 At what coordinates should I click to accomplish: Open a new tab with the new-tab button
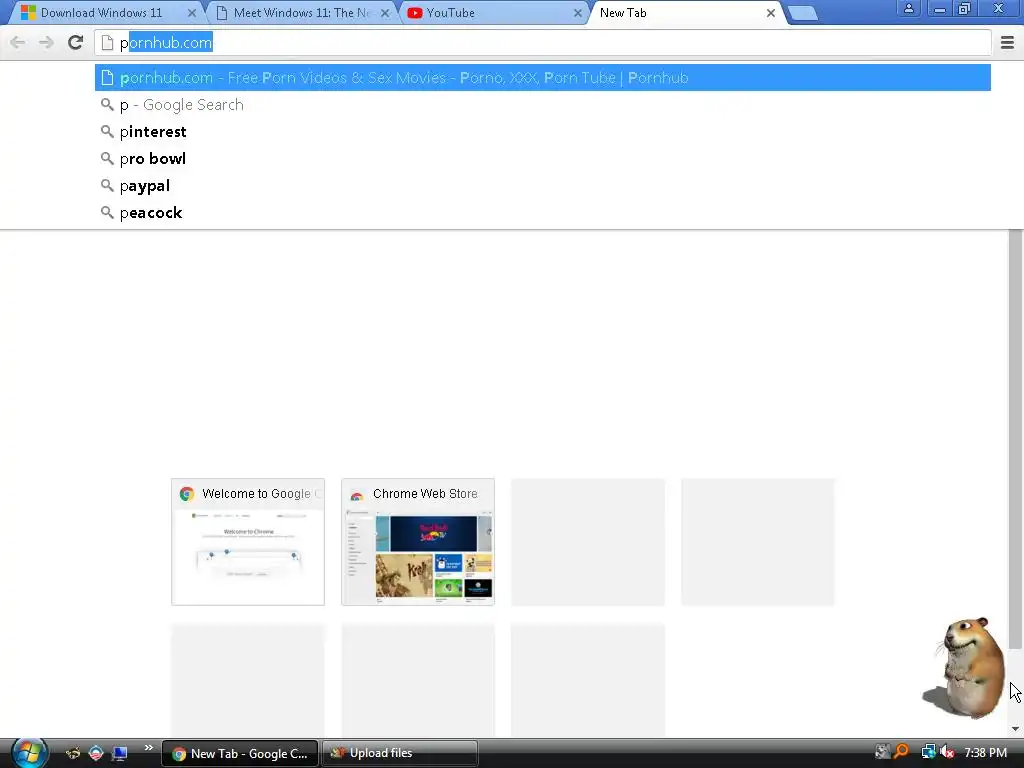point(802,13)
